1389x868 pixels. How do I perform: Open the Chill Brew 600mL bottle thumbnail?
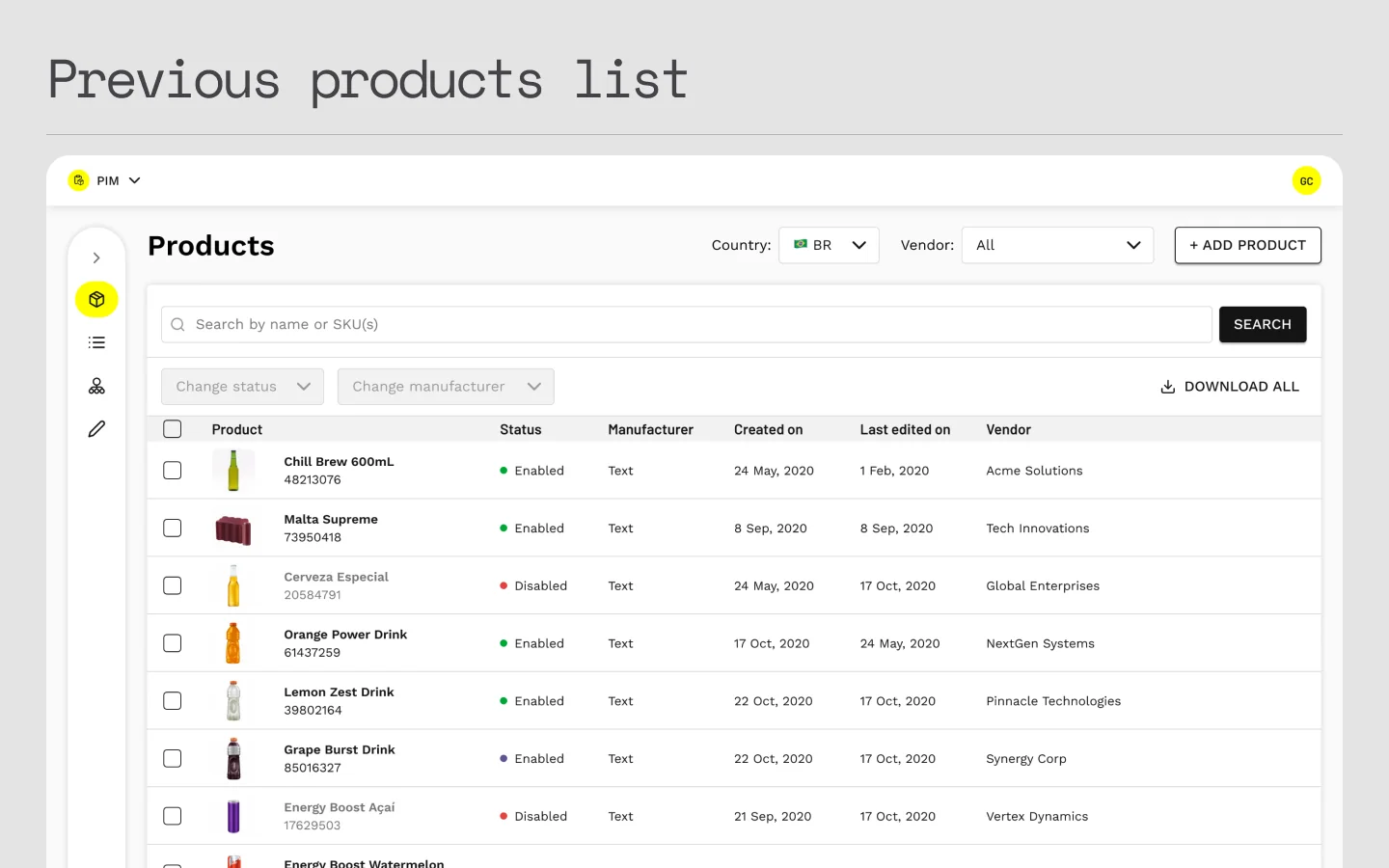(233, 471)
